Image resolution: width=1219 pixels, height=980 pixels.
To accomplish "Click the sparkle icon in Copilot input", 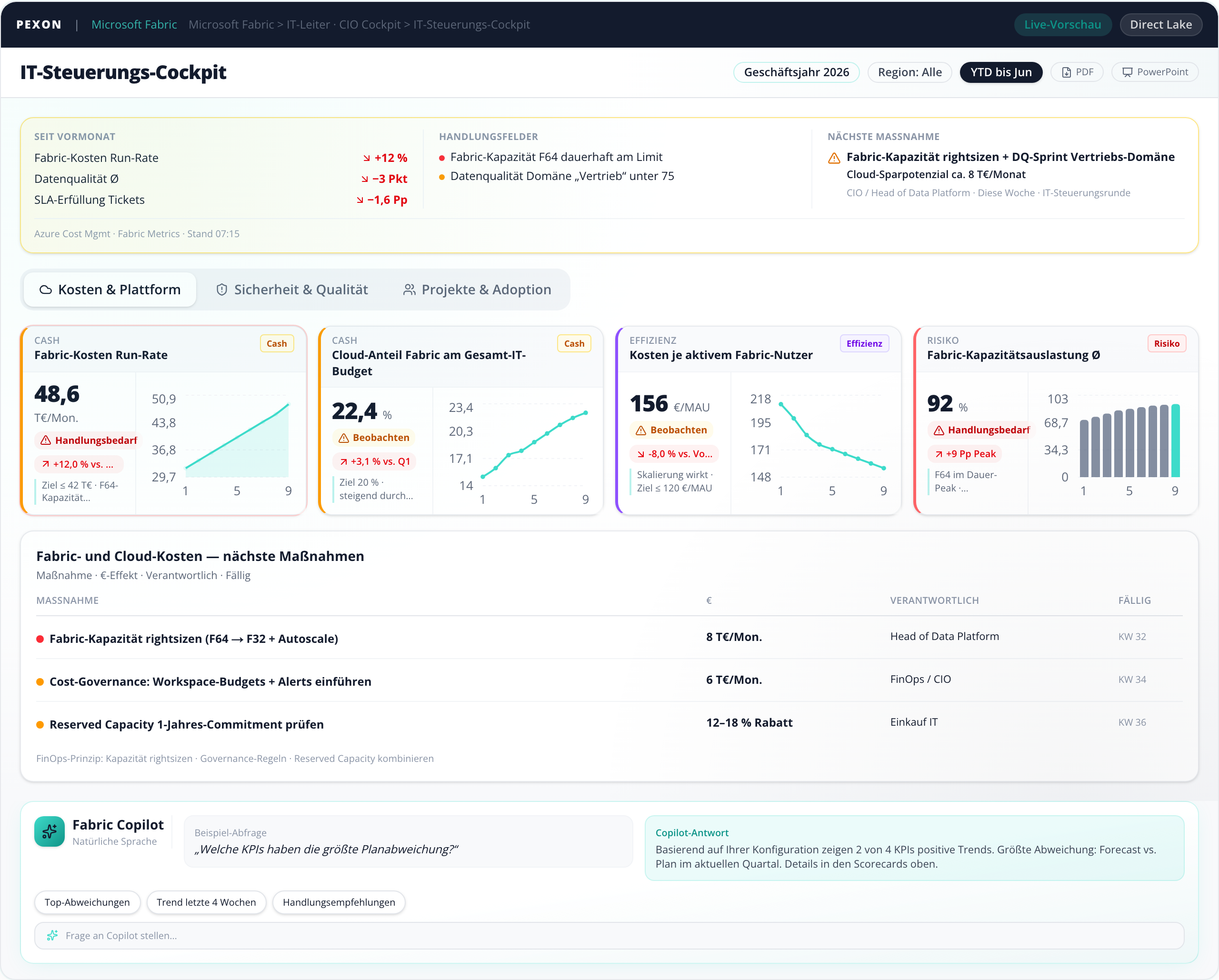I will click(52, 935).
